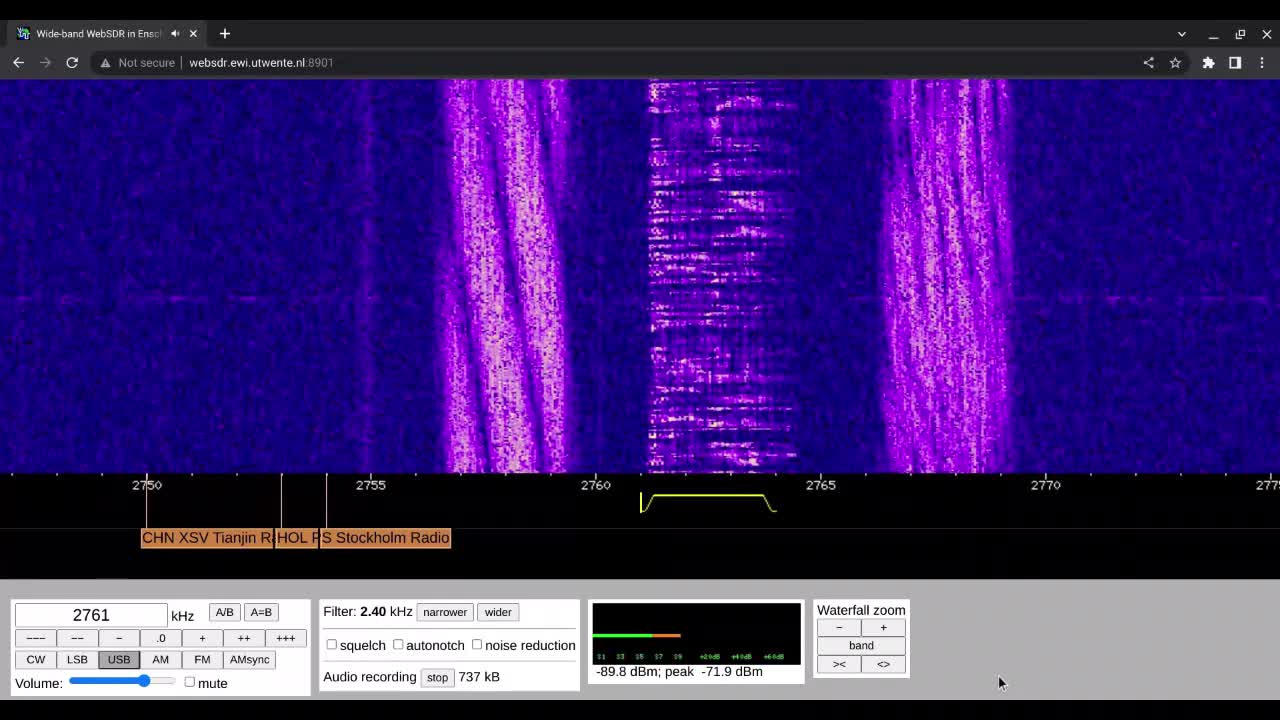The height and width of the screenshot is (720, 1280).
Task: Click the S Stockholm Radio station label
Action: click(385, 538)
